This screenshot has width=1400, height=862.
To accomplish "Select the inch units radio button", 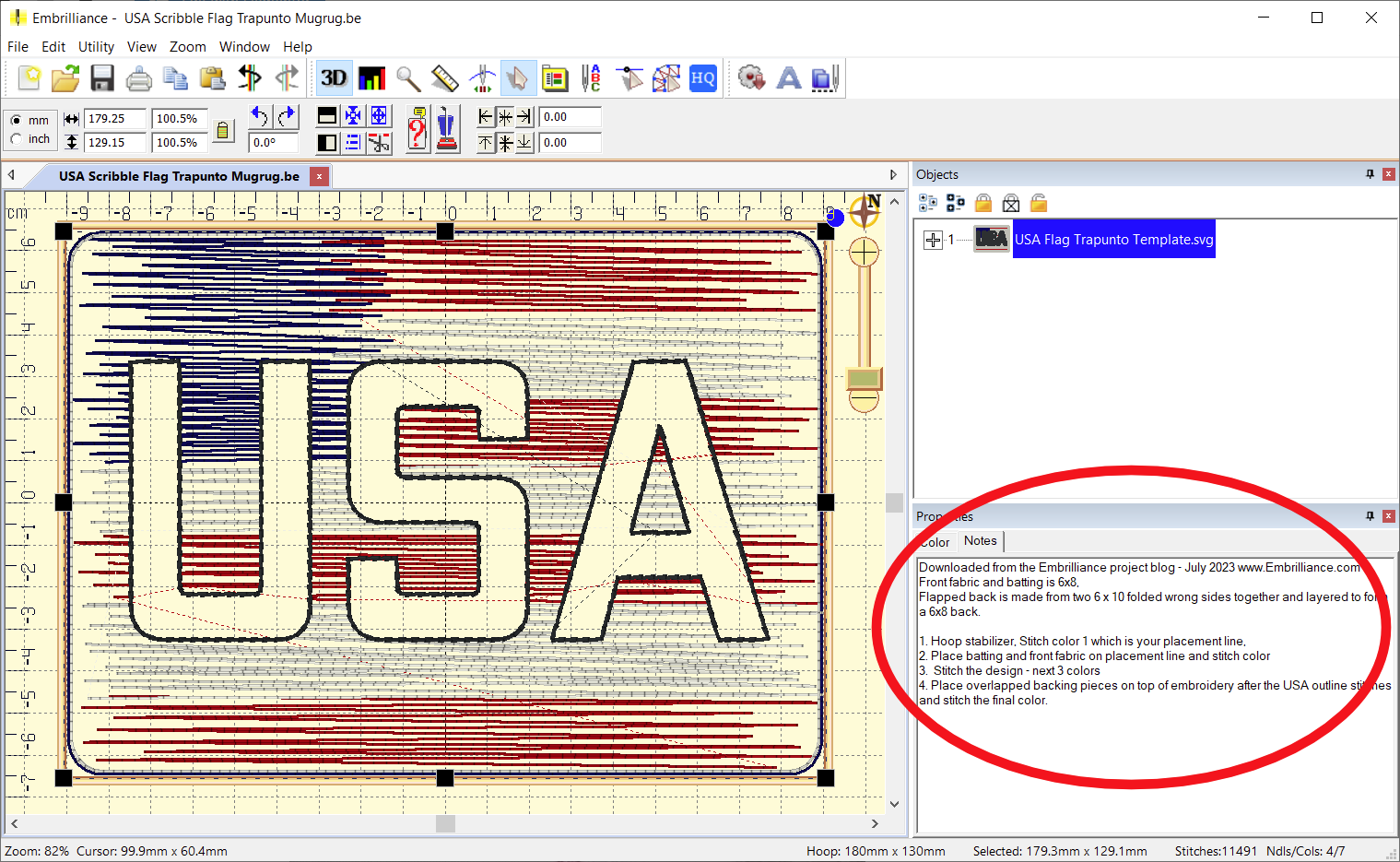I will coord(17,139).
